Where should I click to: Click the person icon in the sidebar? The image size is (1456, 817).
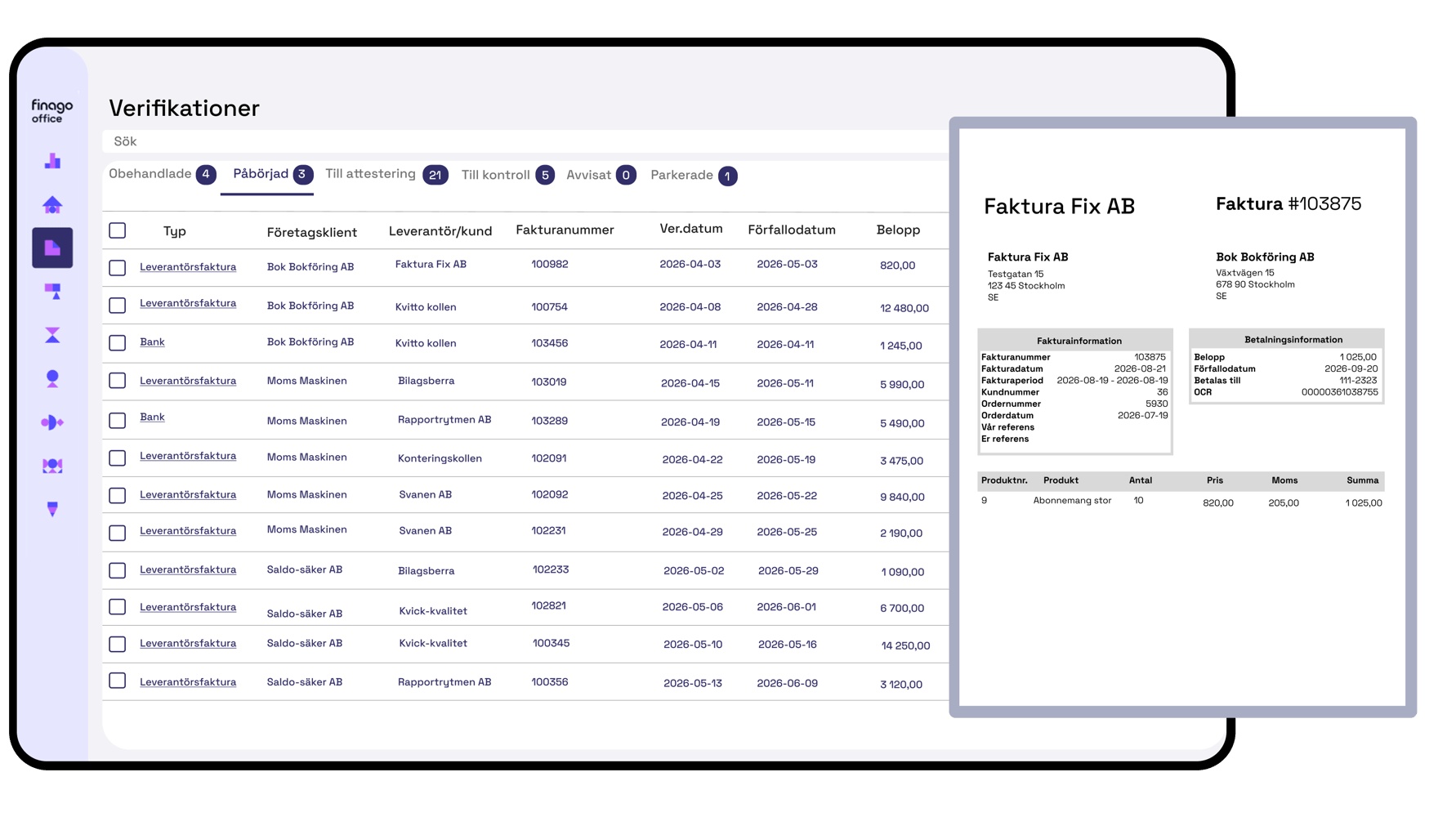point(52,378)
